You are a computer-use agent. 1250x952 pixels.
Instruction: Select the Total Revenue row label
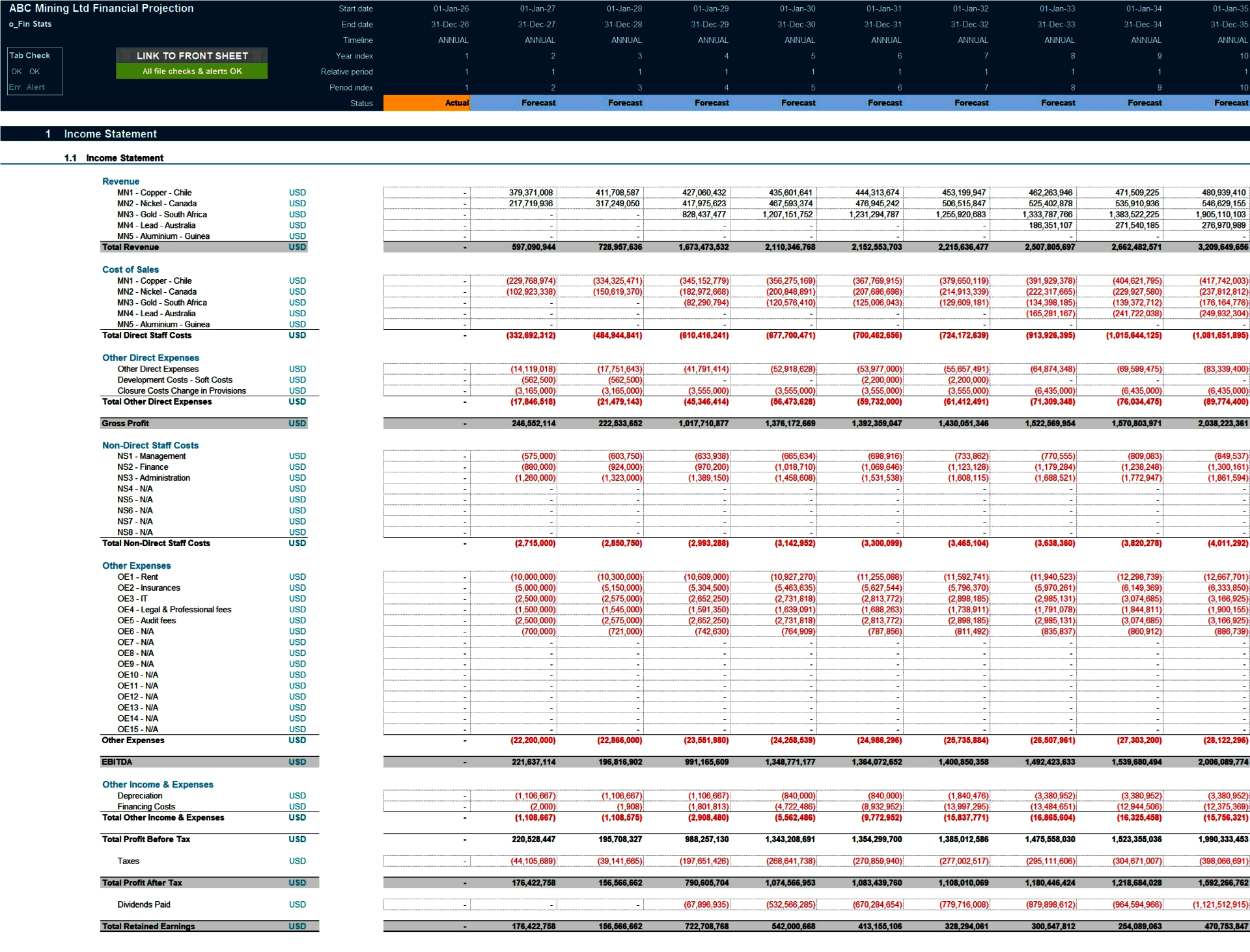(130, 247)
